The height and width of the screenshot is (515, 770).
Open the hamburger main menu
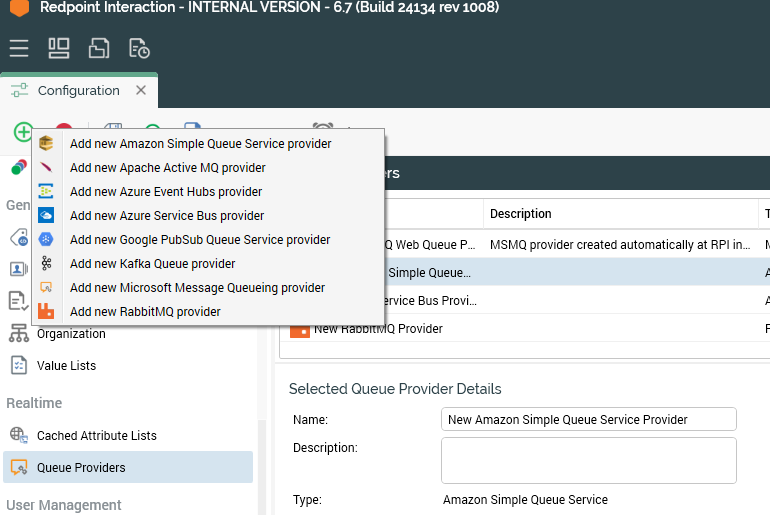click(19, 48)
